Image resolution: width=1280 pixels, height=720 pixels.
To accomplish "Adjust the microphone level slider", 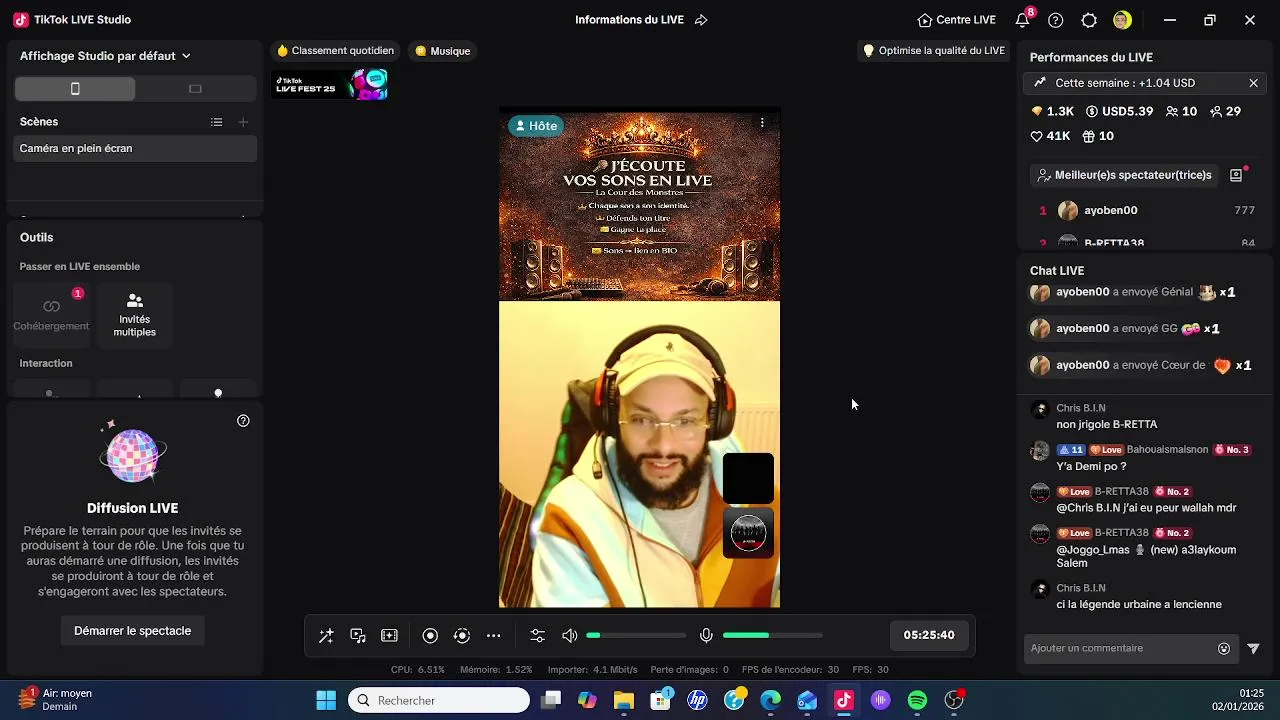I will click(772, 636).
